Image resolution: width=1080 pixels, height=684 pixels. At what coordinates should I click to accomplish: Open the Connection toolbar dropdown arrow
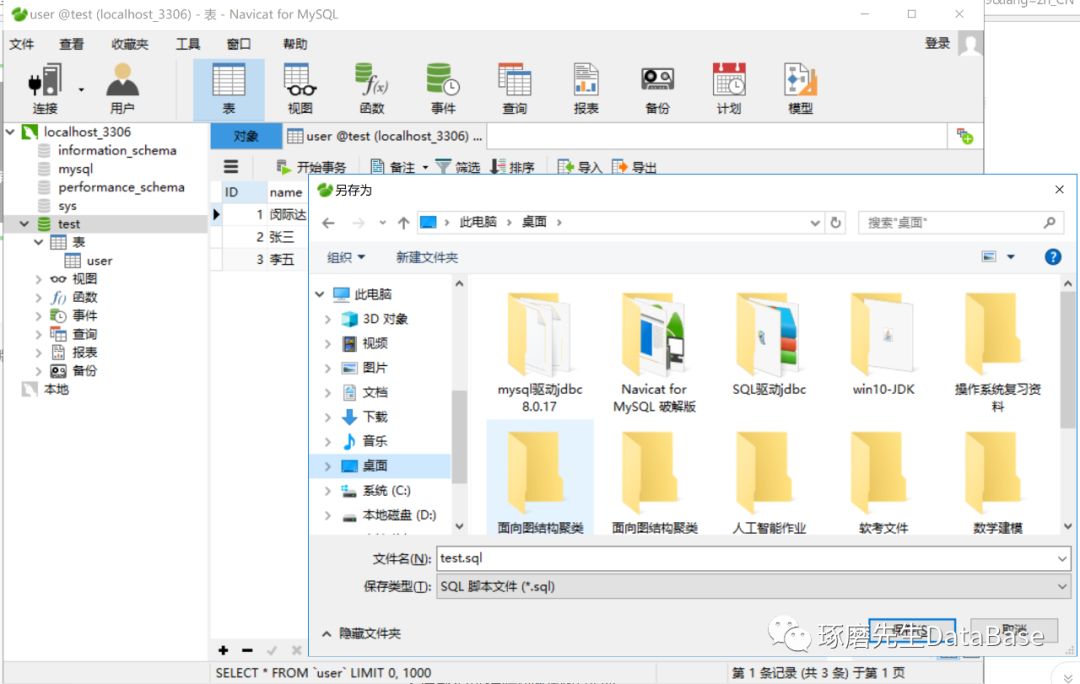[81, 90]
